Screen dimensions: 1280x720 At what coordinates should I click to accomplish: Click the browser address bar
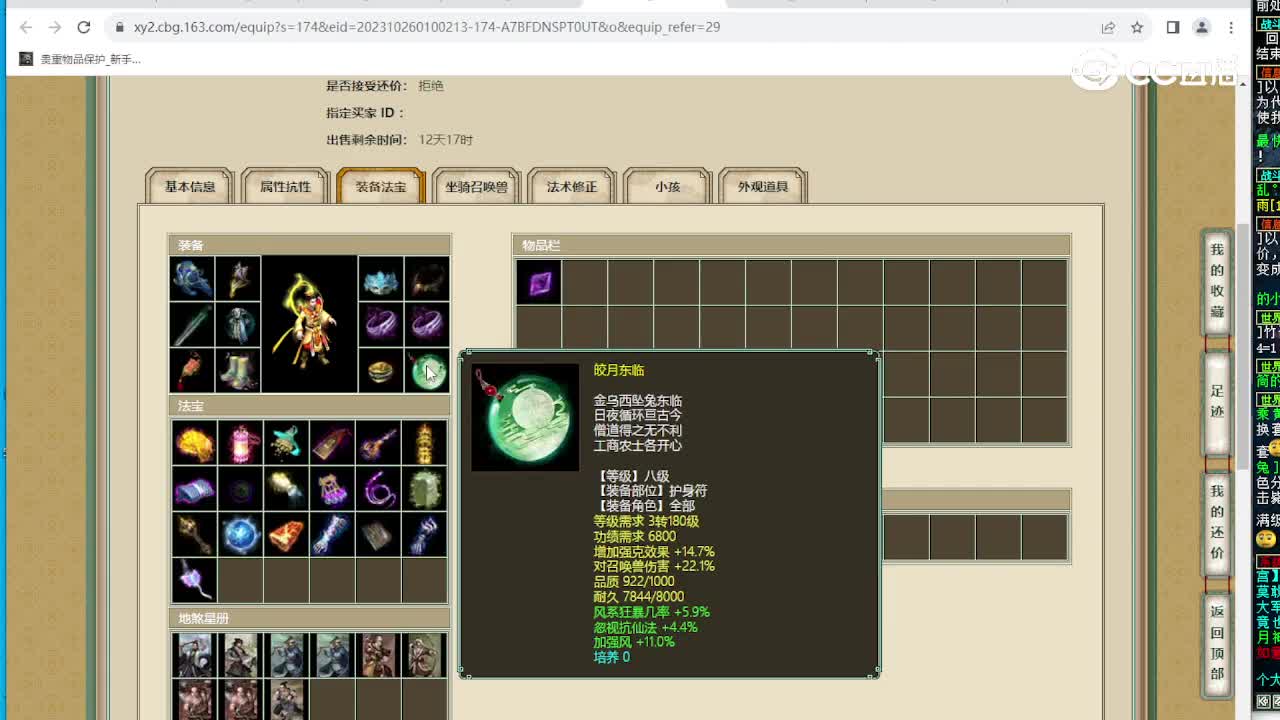(x=600, y=27)
